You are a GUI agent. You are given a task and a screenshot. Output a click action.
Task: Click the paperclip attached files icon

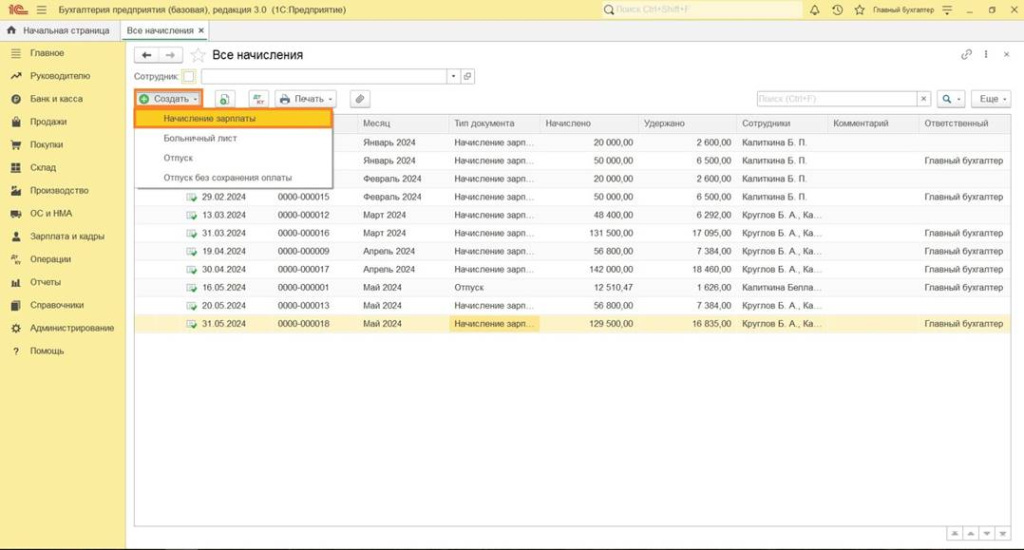(359, 99)
